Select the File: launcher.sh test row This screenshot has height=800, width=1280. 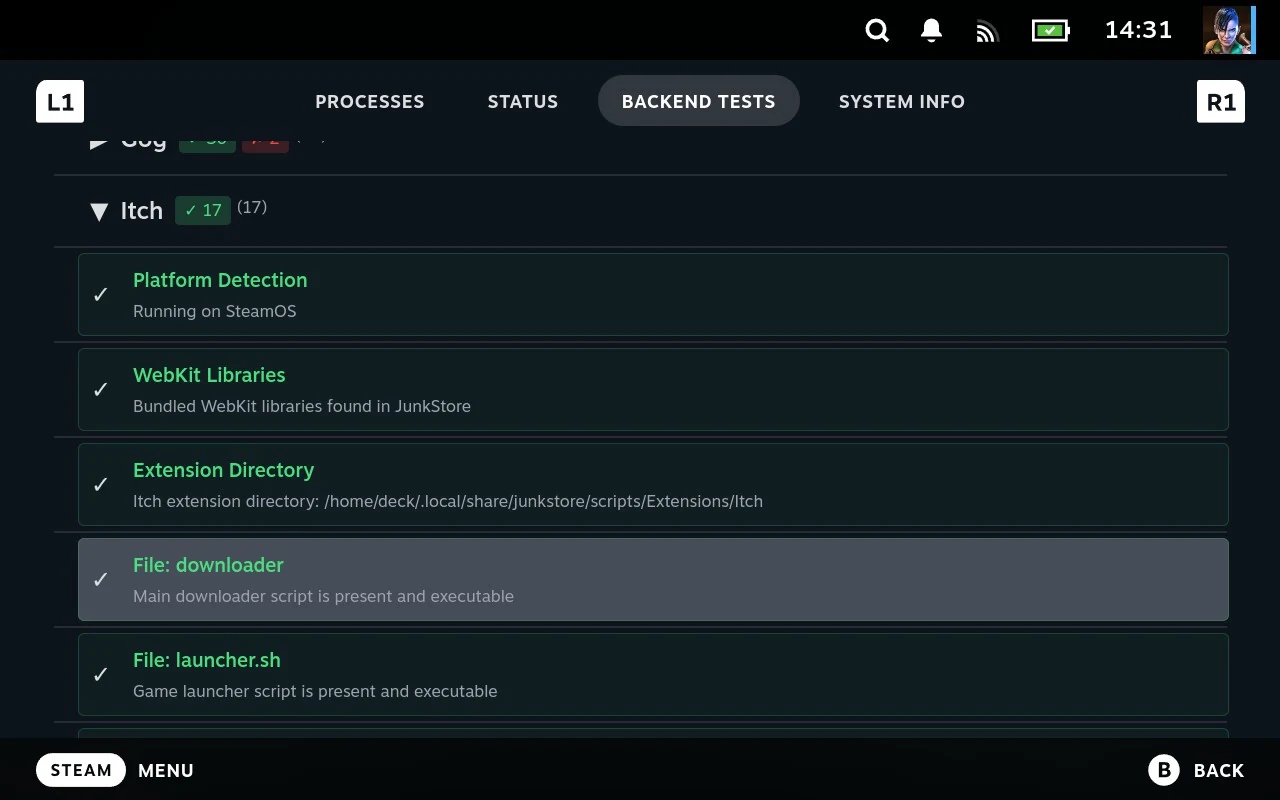tap(653, 674)
